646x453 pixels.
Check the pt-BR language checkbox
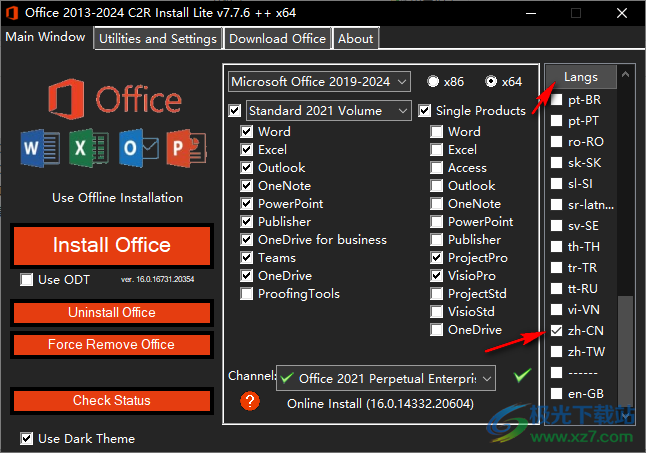coord(557,100)
